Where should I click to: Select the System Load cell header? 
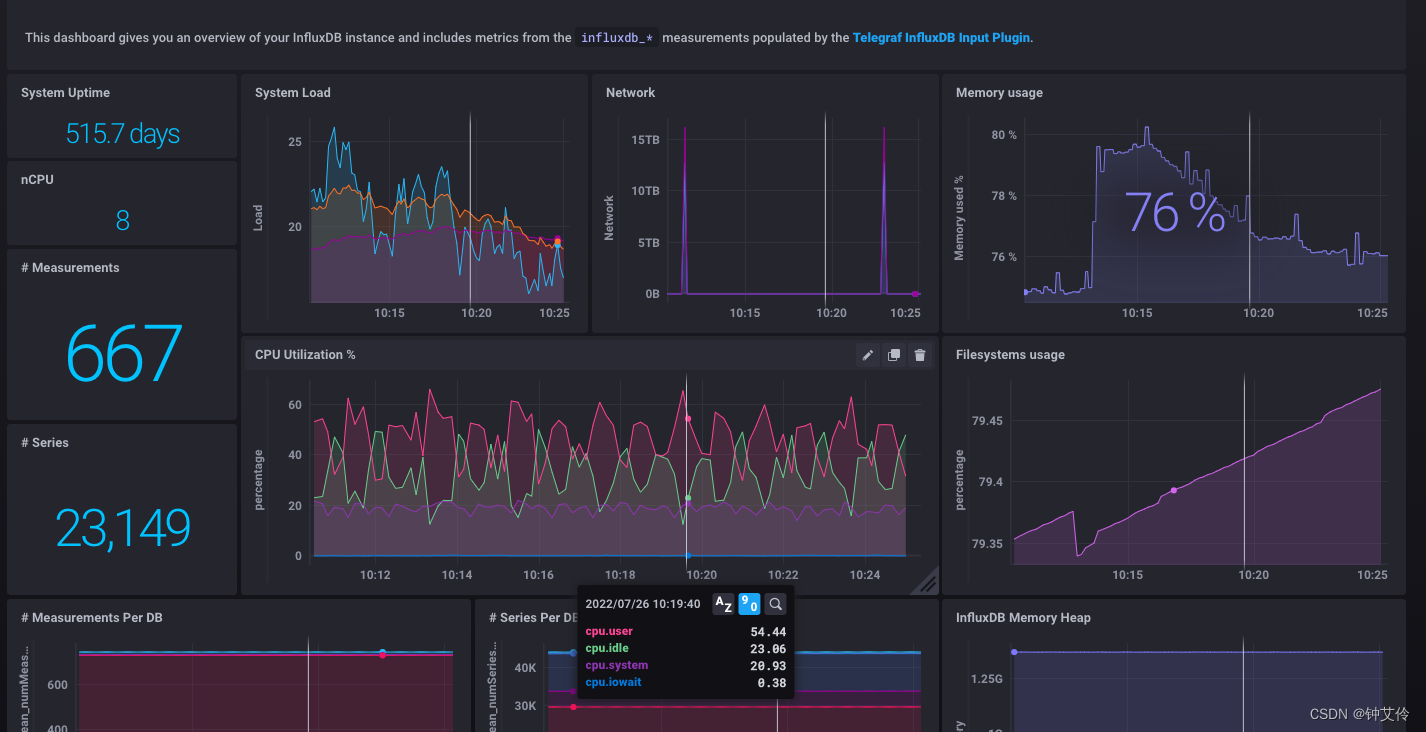[x=293, y=93]
